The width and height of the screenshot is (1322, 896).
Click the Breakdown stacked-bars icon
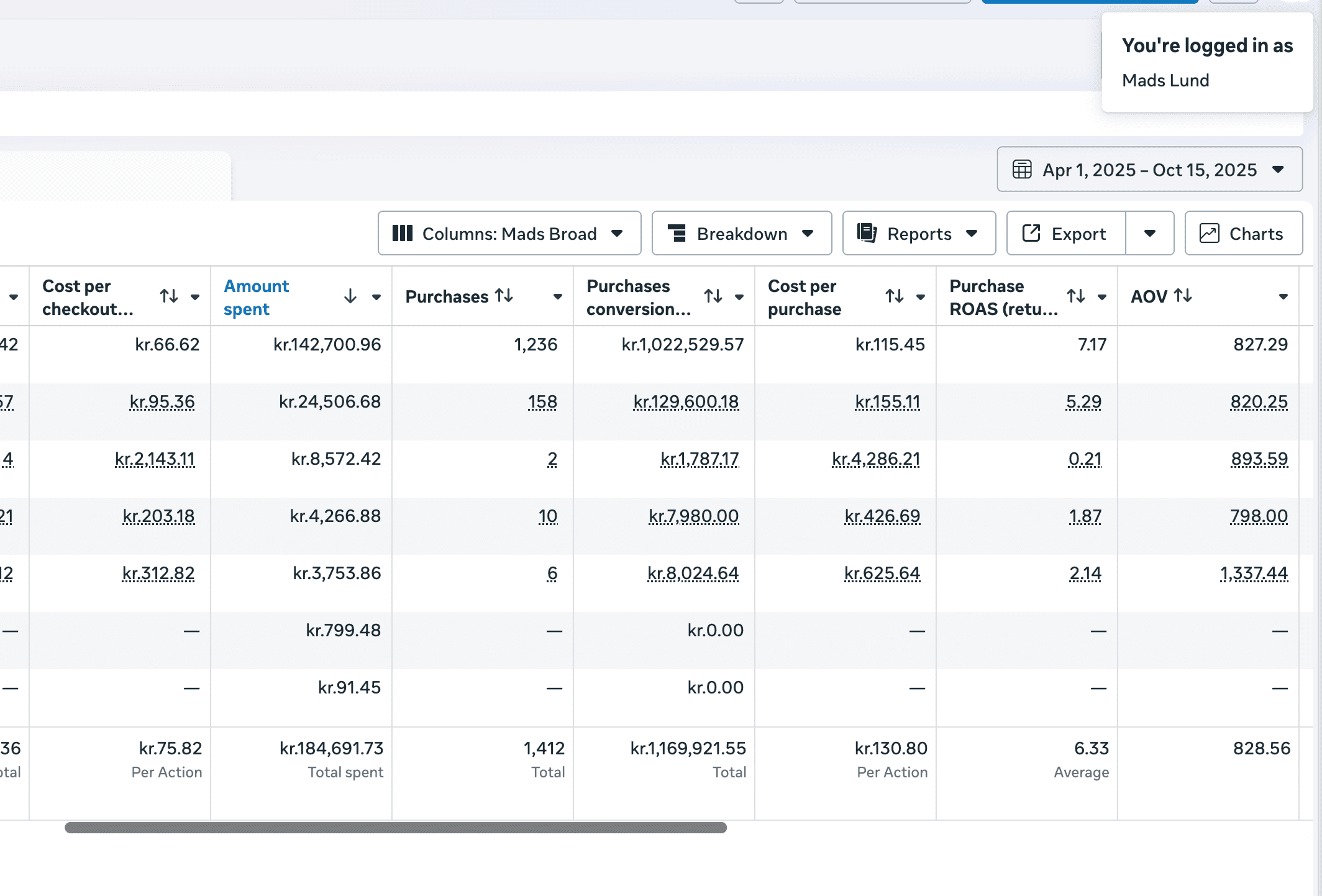[677, 234]
